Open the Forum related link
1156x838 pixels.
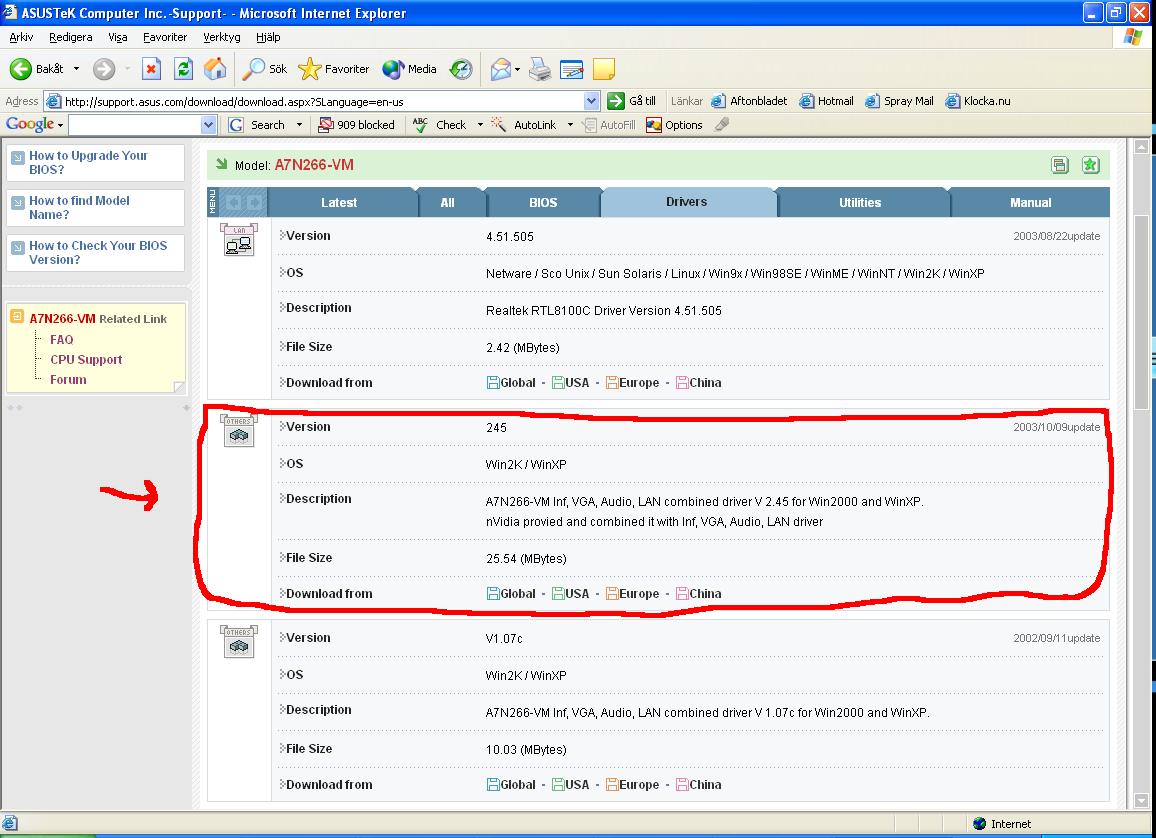[69, 380]
